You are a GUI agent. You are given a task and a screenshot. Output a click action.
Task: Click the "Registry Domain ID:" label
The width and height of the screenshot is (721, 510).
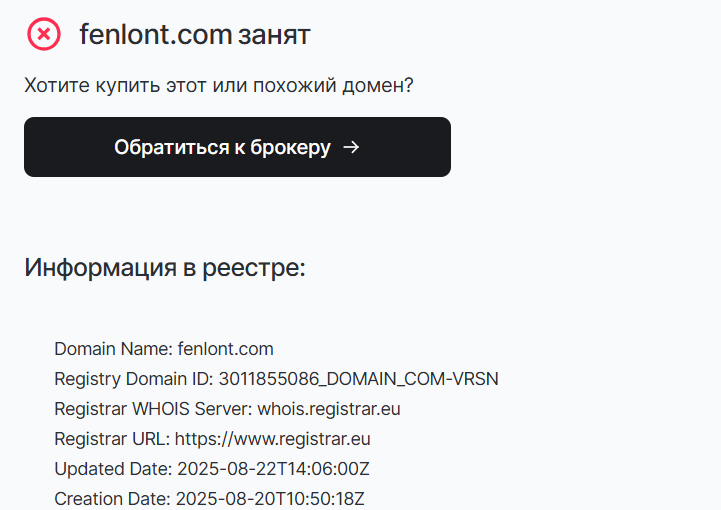(133, 379)
